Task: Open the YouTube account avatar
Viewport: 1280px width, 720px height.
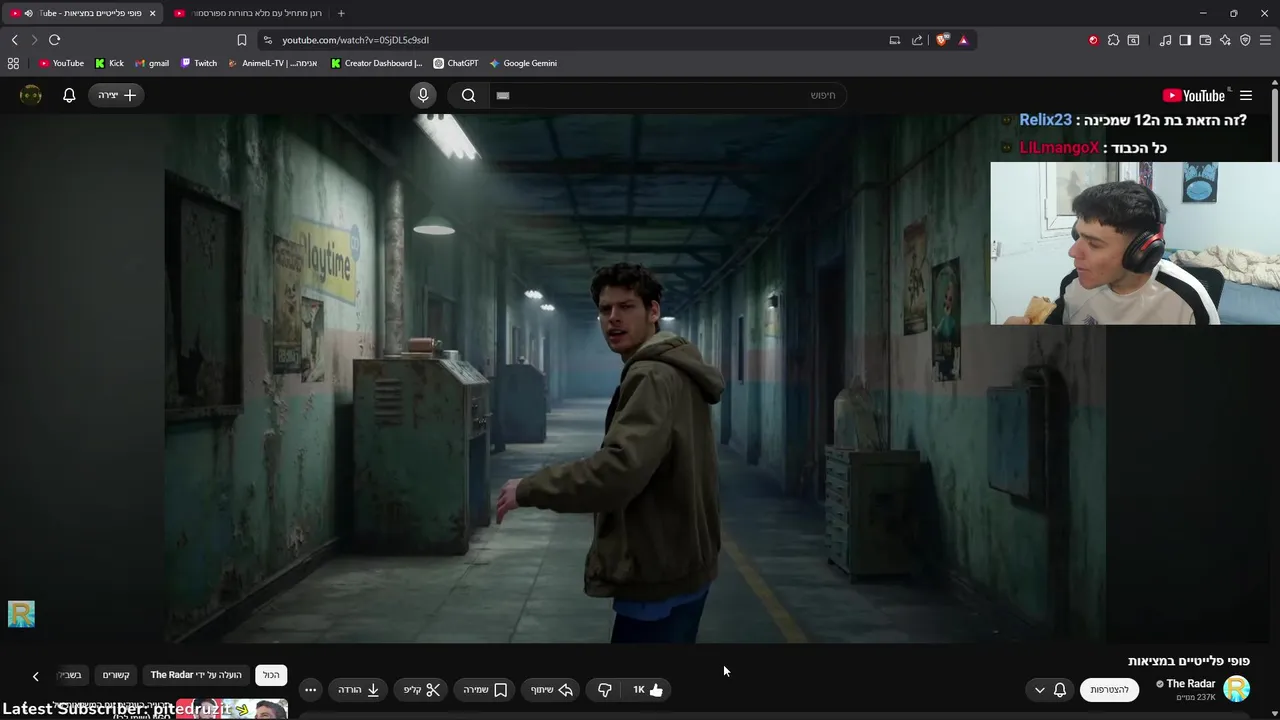Action: pyautogui.click(x=31, y=95)
